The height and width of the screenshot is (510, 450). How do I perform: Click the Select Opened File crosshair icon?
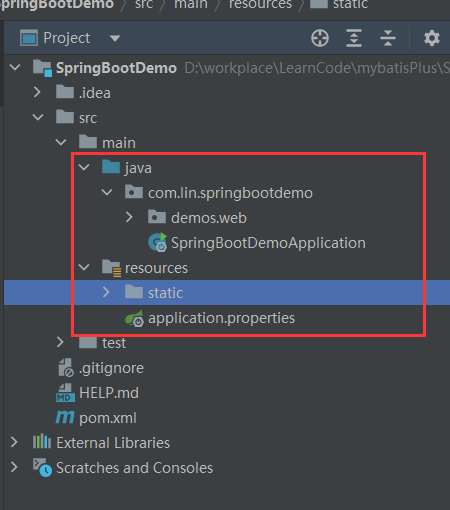[x=320, y=38]
